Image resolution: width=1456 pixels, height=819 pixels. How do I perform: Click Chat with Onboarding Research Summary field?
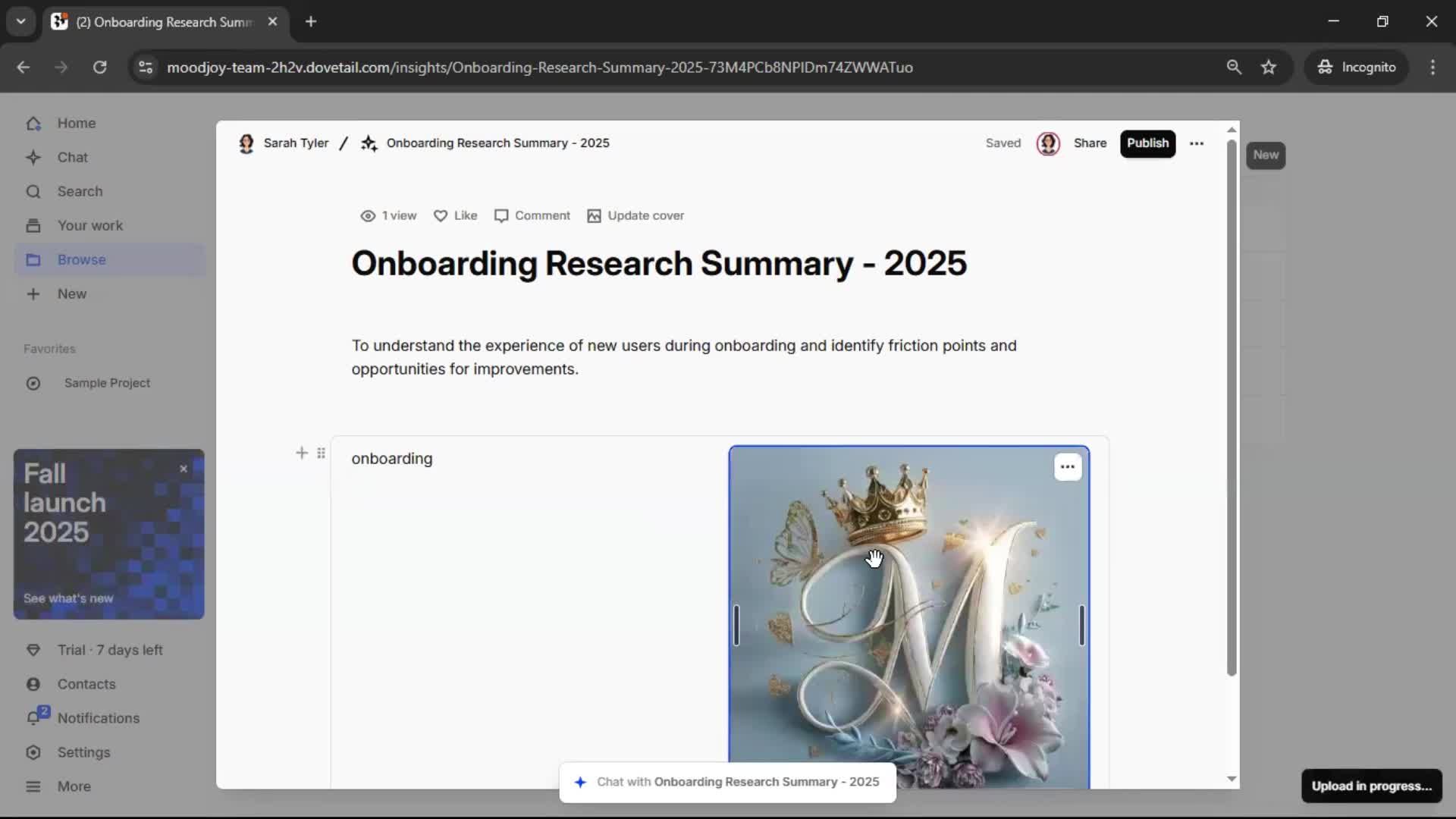tap(728, 782)
